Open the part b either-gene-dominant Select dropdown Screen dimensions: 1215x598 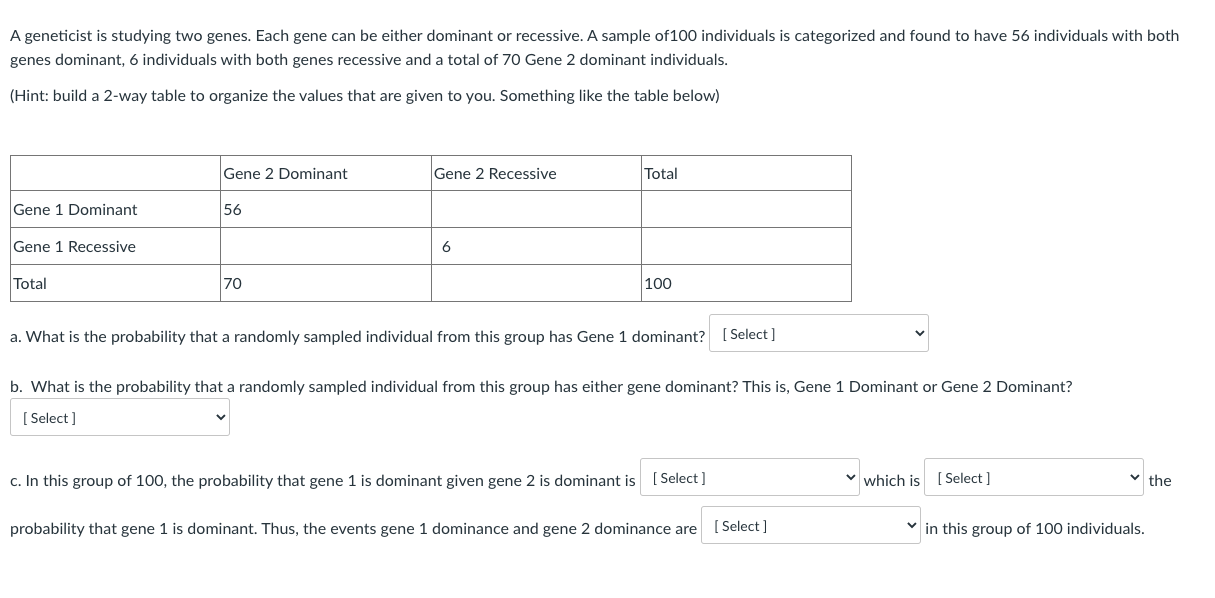(x=120, y=418)
